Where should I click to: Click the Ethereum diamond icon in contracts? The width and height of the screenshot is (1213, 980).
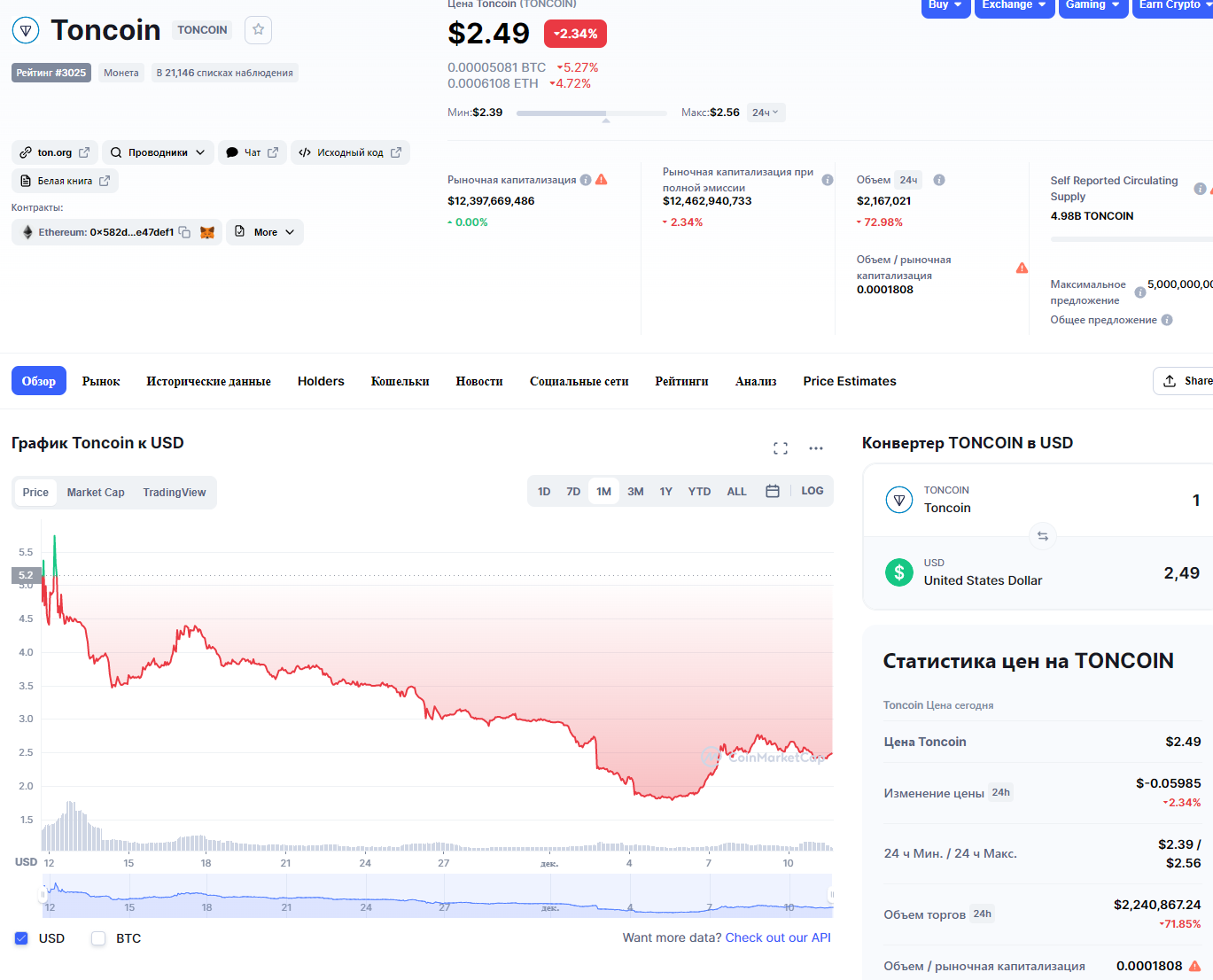tap(27, 232)
